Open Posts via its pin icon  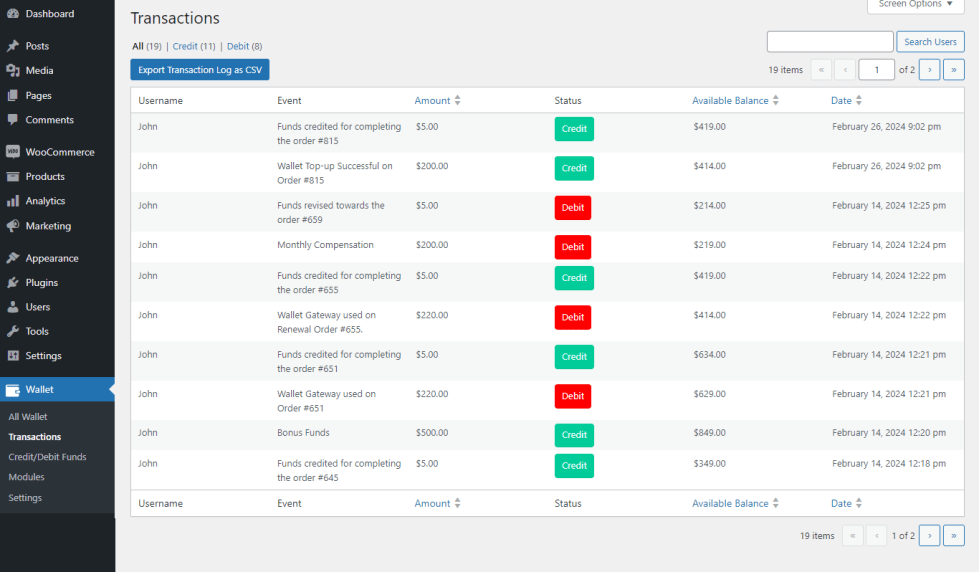pos(13,46)
